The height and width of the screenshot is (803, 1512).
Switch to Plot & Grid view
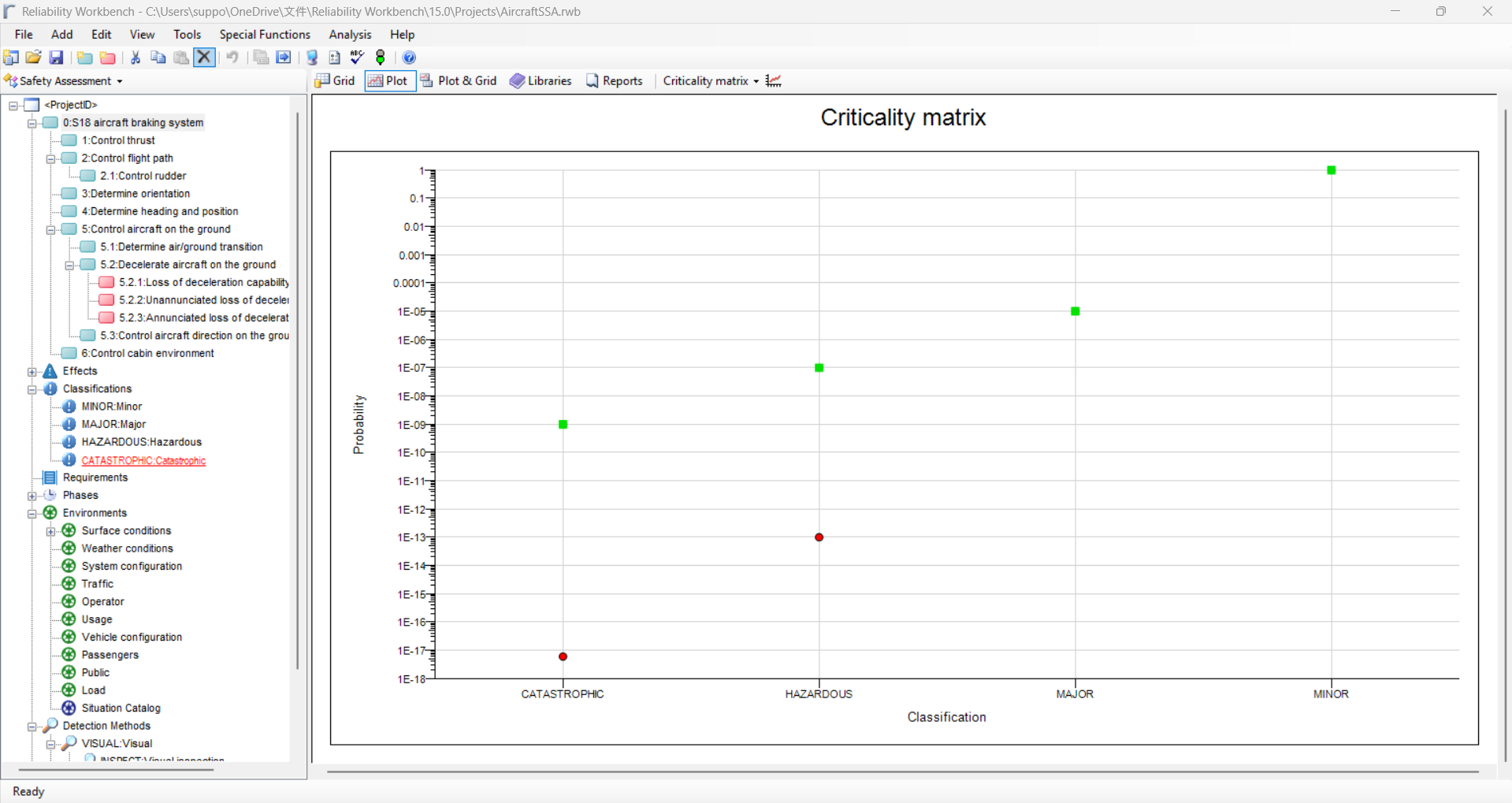tap(459, 81)
